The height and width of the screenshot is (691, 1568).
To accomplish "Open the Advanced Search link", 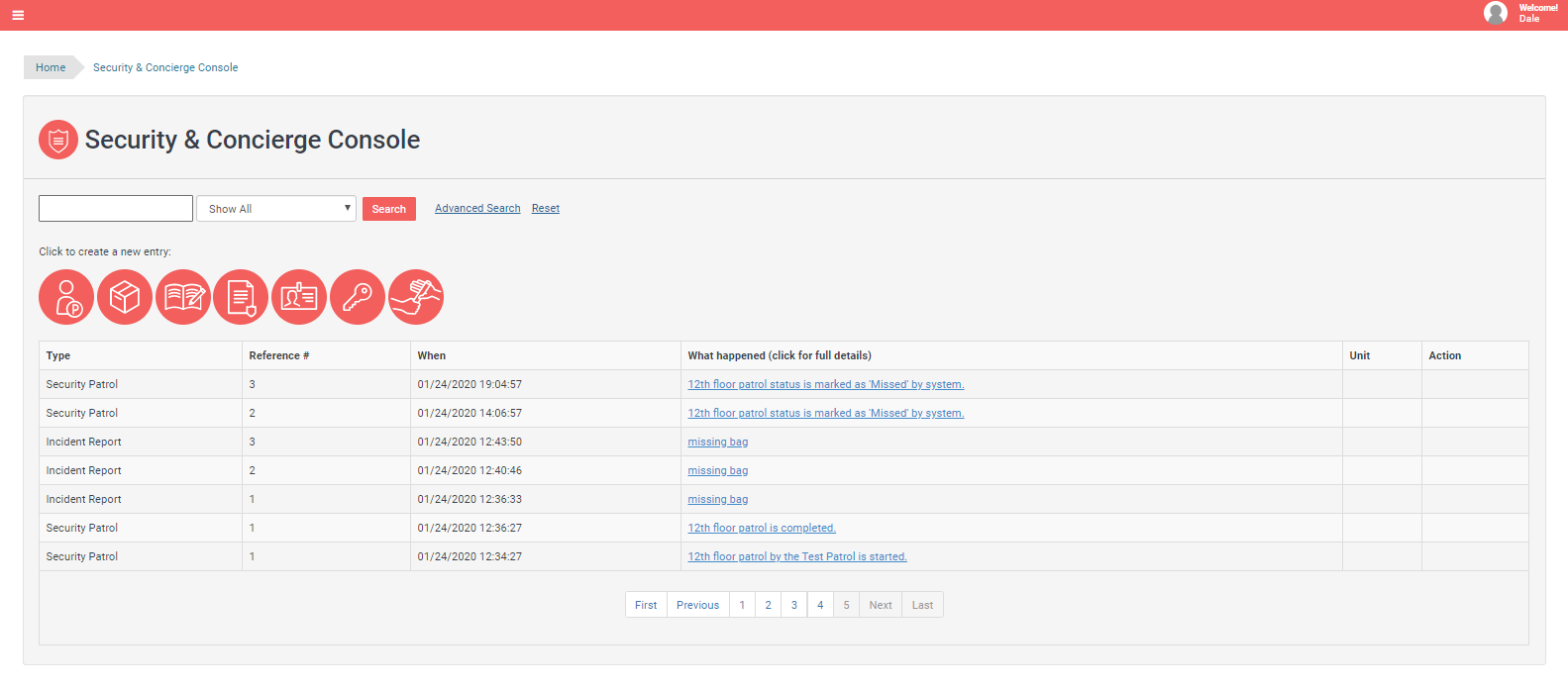I will (477, 209).
